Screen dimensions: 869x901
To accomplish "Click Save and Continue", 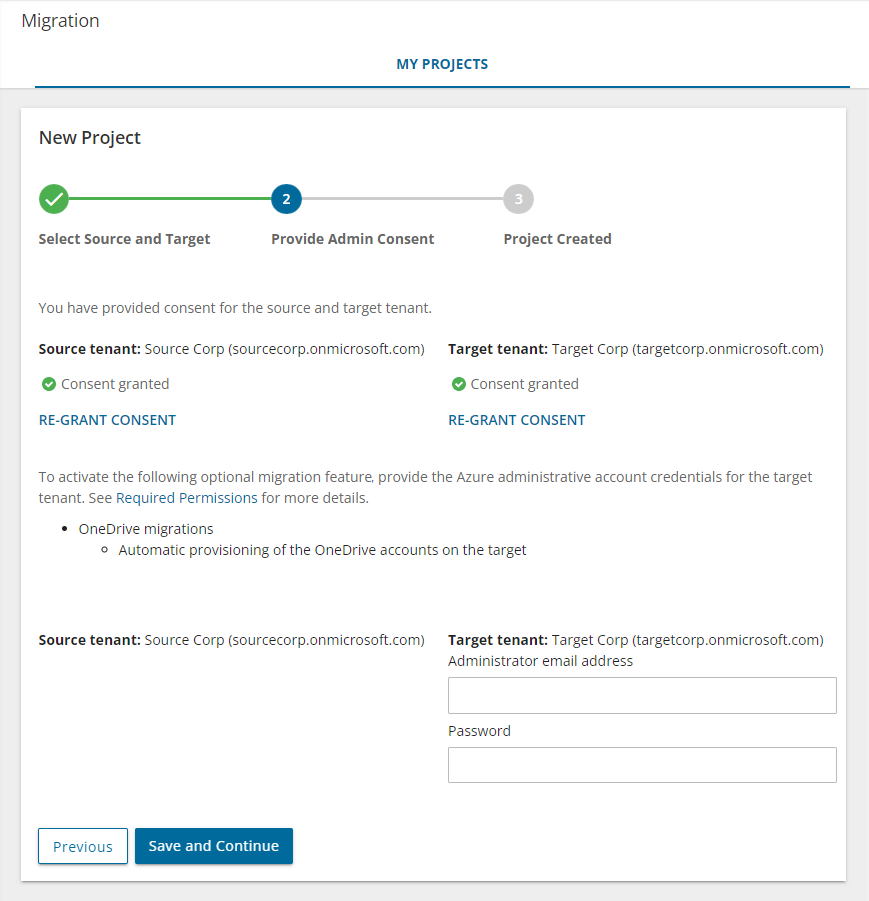I will point(213,846).
